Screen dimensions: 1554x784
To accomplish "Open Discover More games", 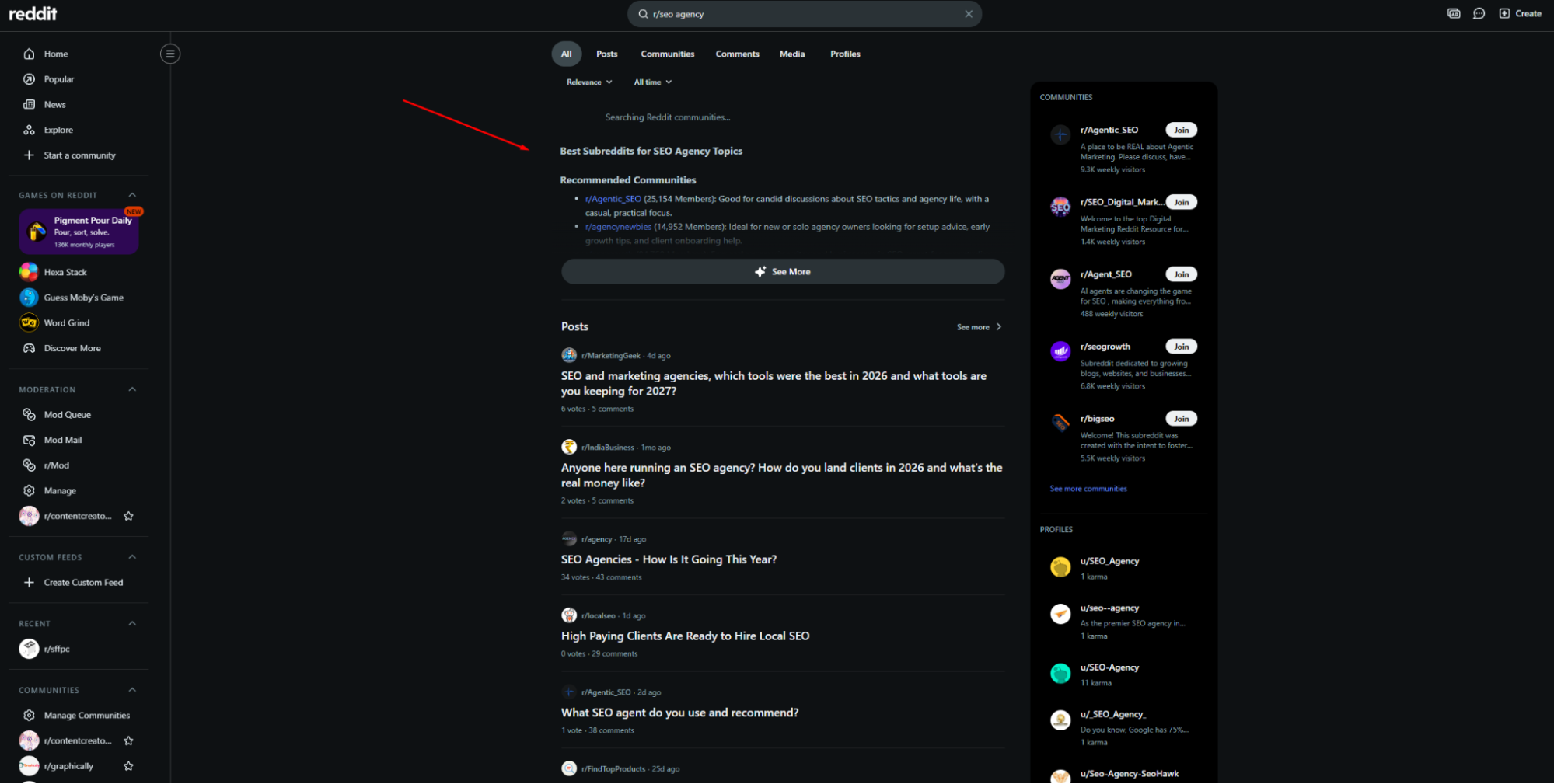I will pos(72,348).
